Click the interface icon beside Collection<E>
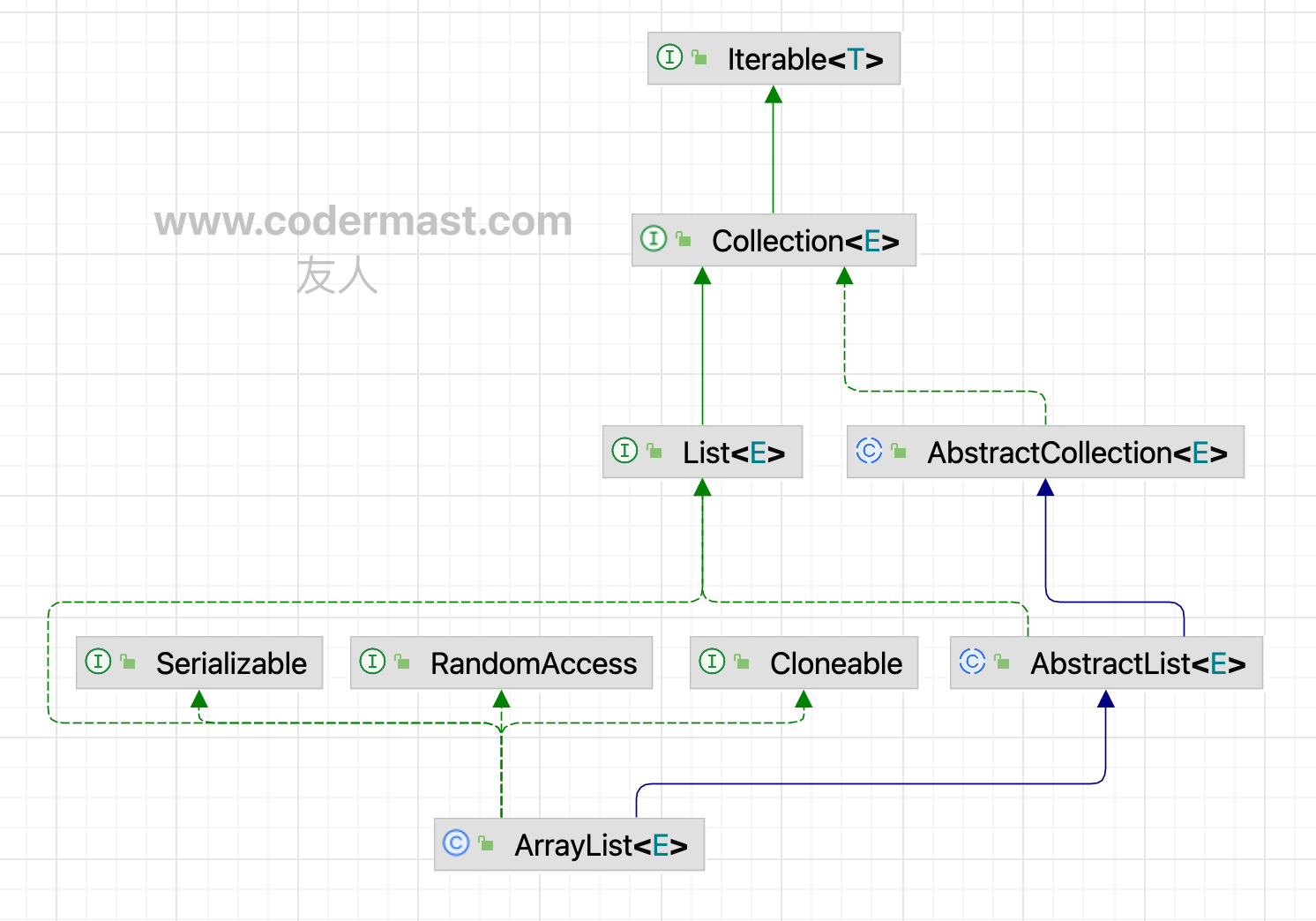The width and height of the screenshot is (1316, 921). pyautogui.click(x=654, y=239)
